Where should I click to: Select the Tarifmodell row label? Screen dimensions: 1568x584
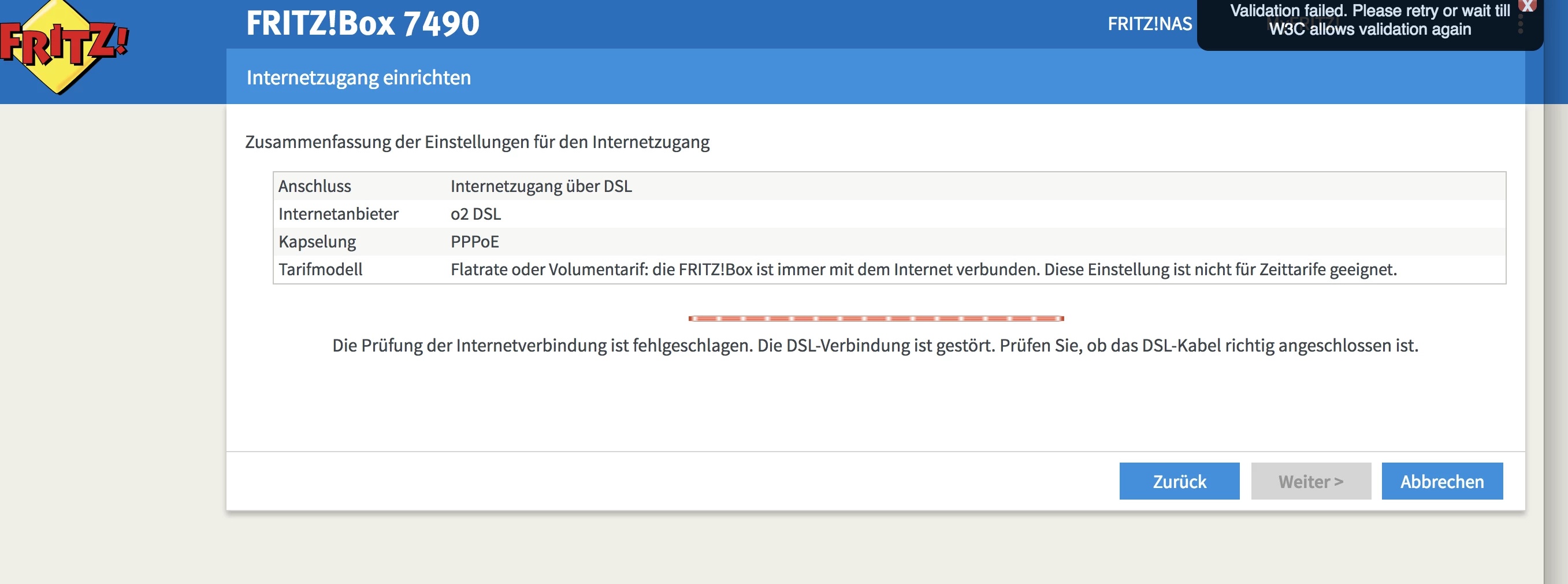click(321, 269)
